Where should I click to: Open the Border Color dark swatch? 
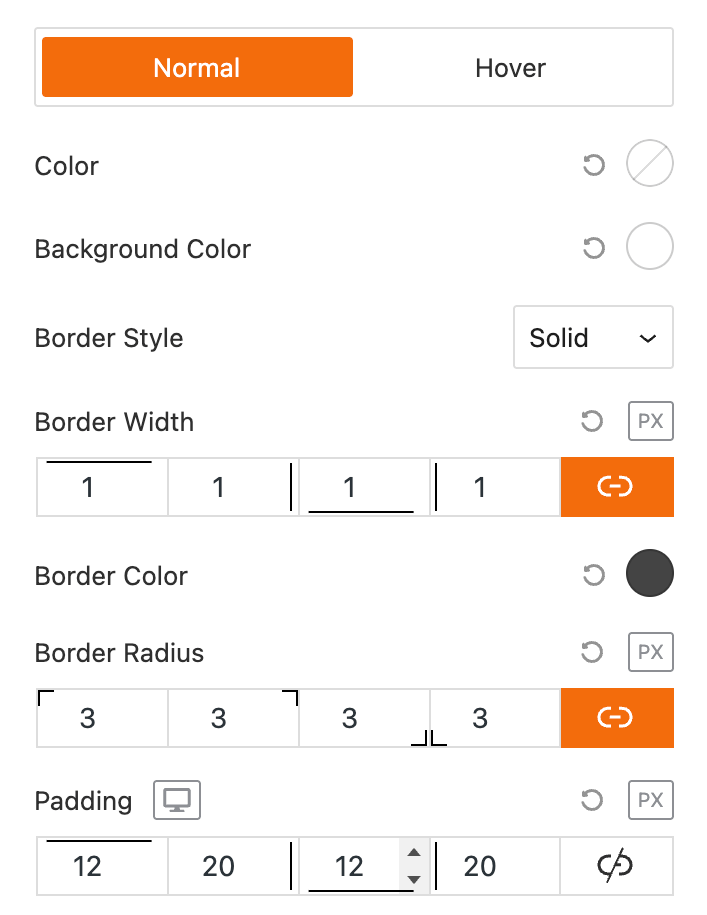(649, 575)
